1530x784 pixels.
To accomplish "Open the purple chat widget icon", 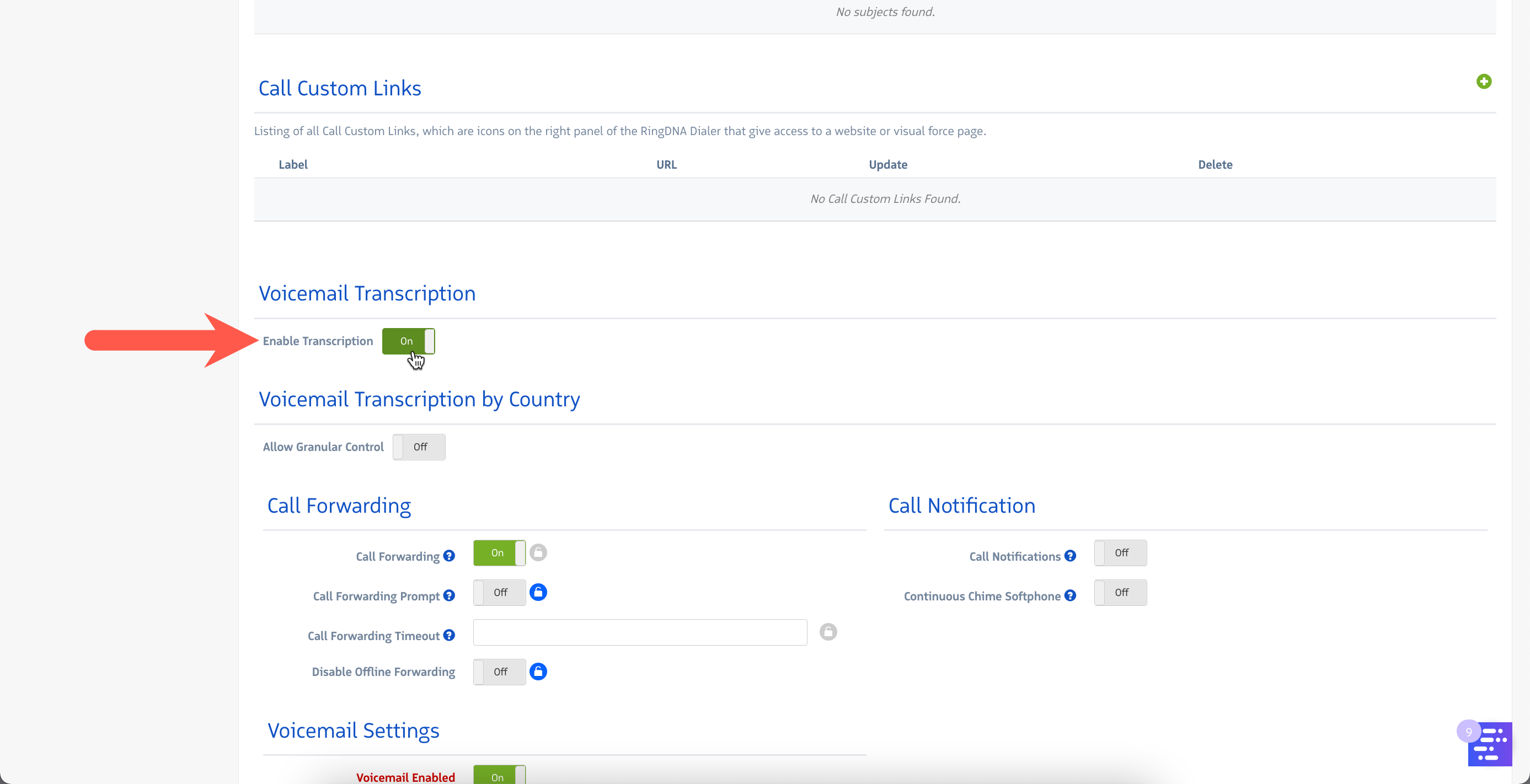I will [1490, 744].
